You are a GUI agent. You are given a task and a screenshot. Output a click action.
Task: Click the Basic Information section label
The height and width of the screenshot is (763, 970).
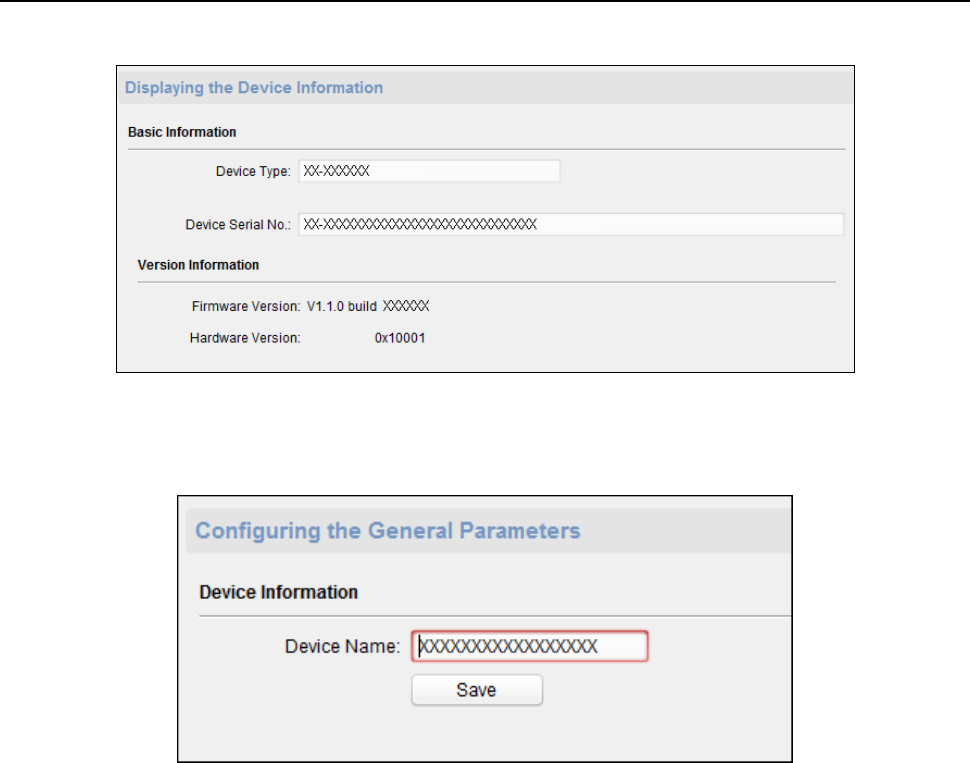pyautogui.click(x=182, y=132)
